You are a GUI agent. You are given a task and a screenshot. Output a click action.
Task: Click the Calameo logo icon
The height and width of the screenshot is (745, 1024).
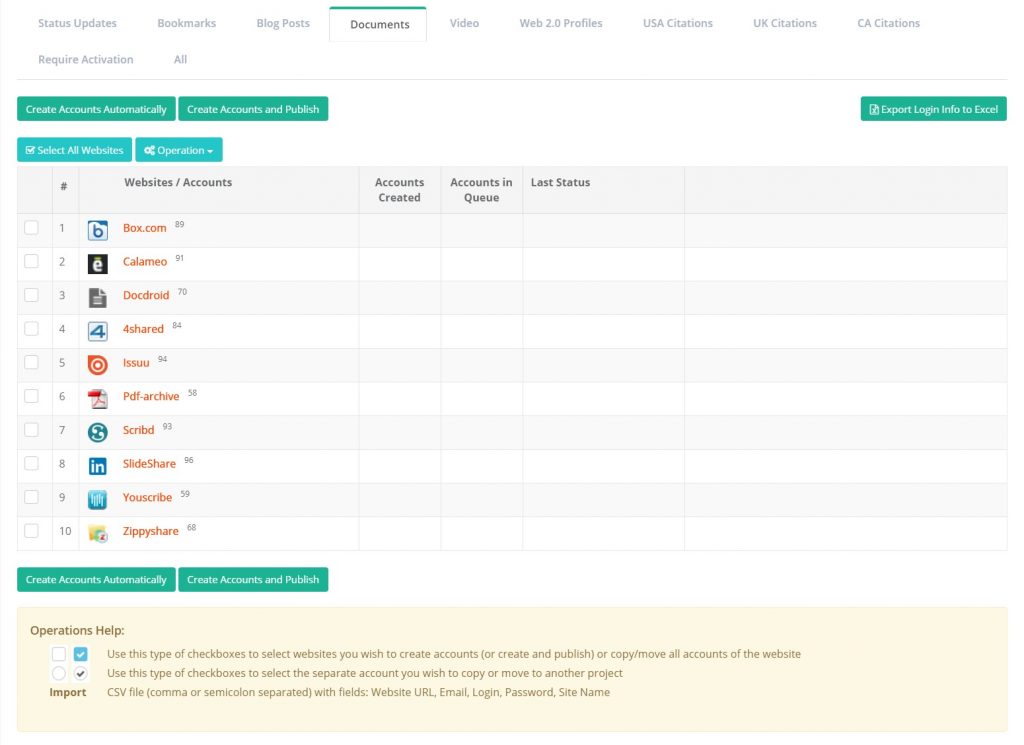(x=98, y=264)
